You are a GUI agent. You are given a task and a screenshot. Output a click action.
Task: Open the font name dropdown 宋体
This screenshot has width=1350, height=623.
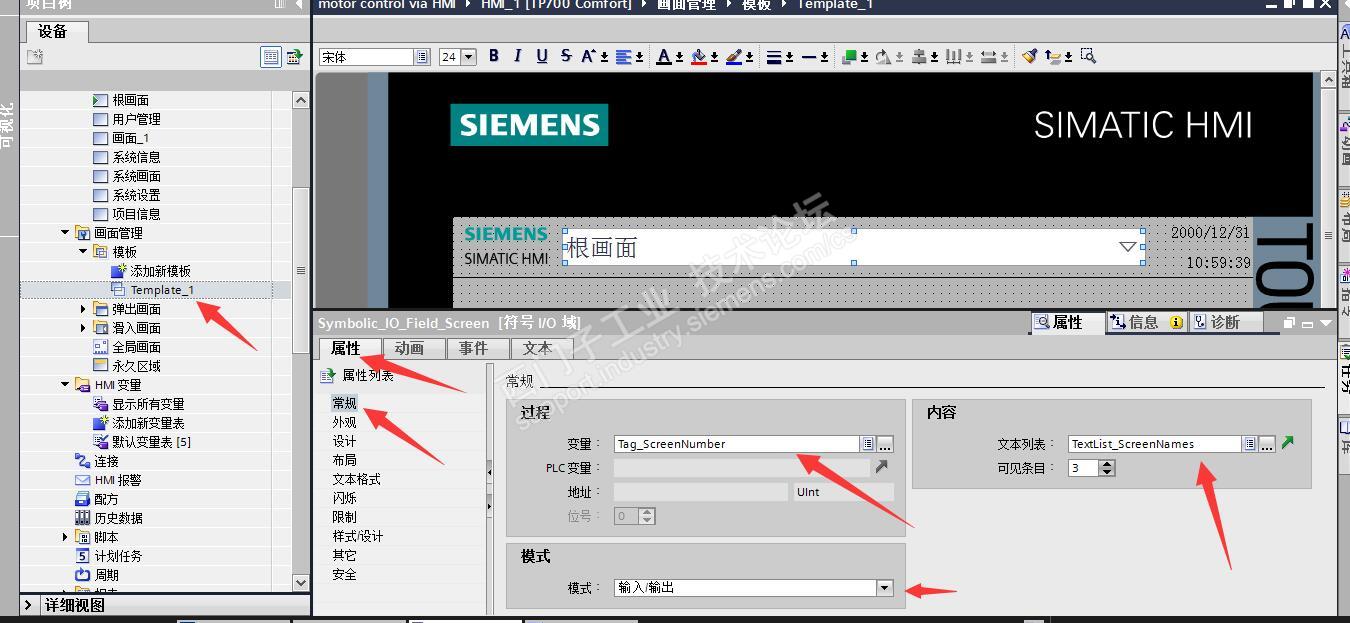coord(422,57)
